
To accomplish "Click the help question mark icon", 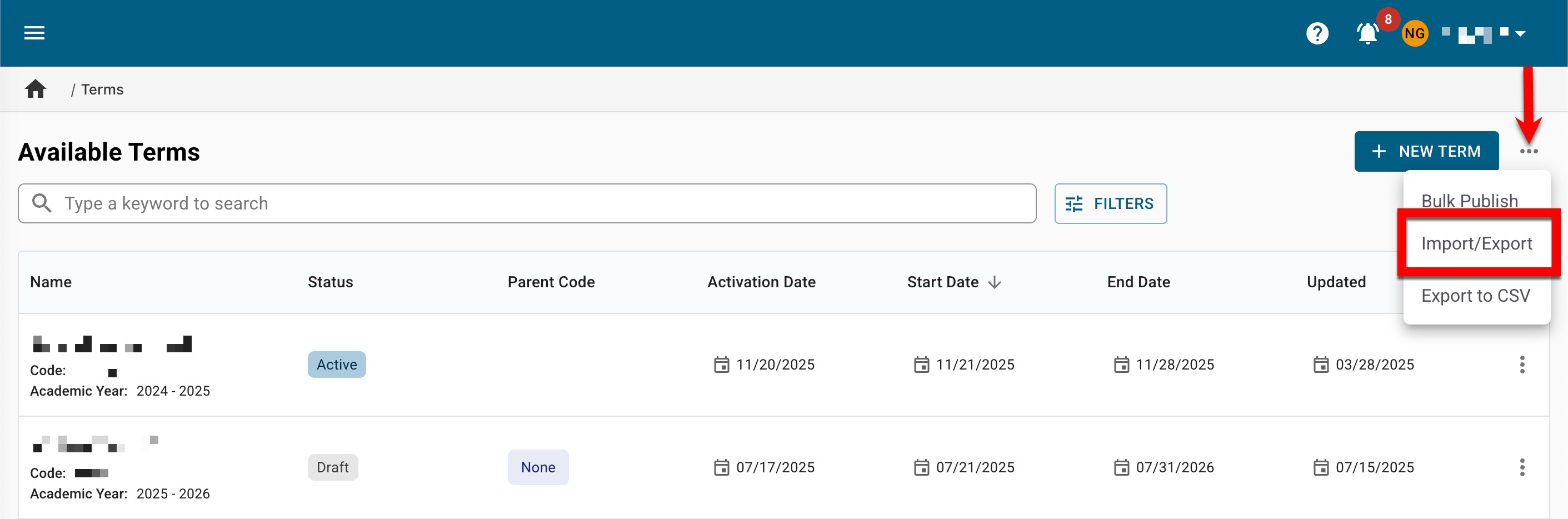I will pos(1317,33).
